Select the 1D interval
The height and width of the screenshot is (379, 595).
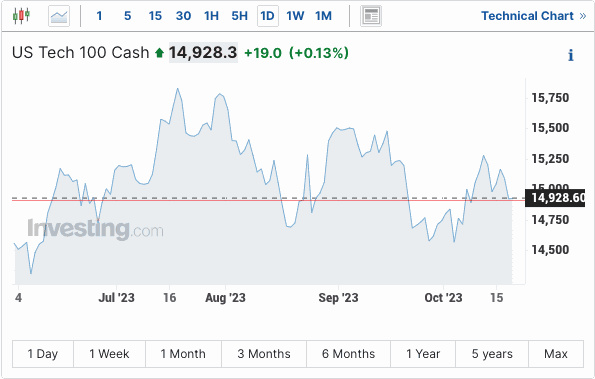tap(268, 16)
